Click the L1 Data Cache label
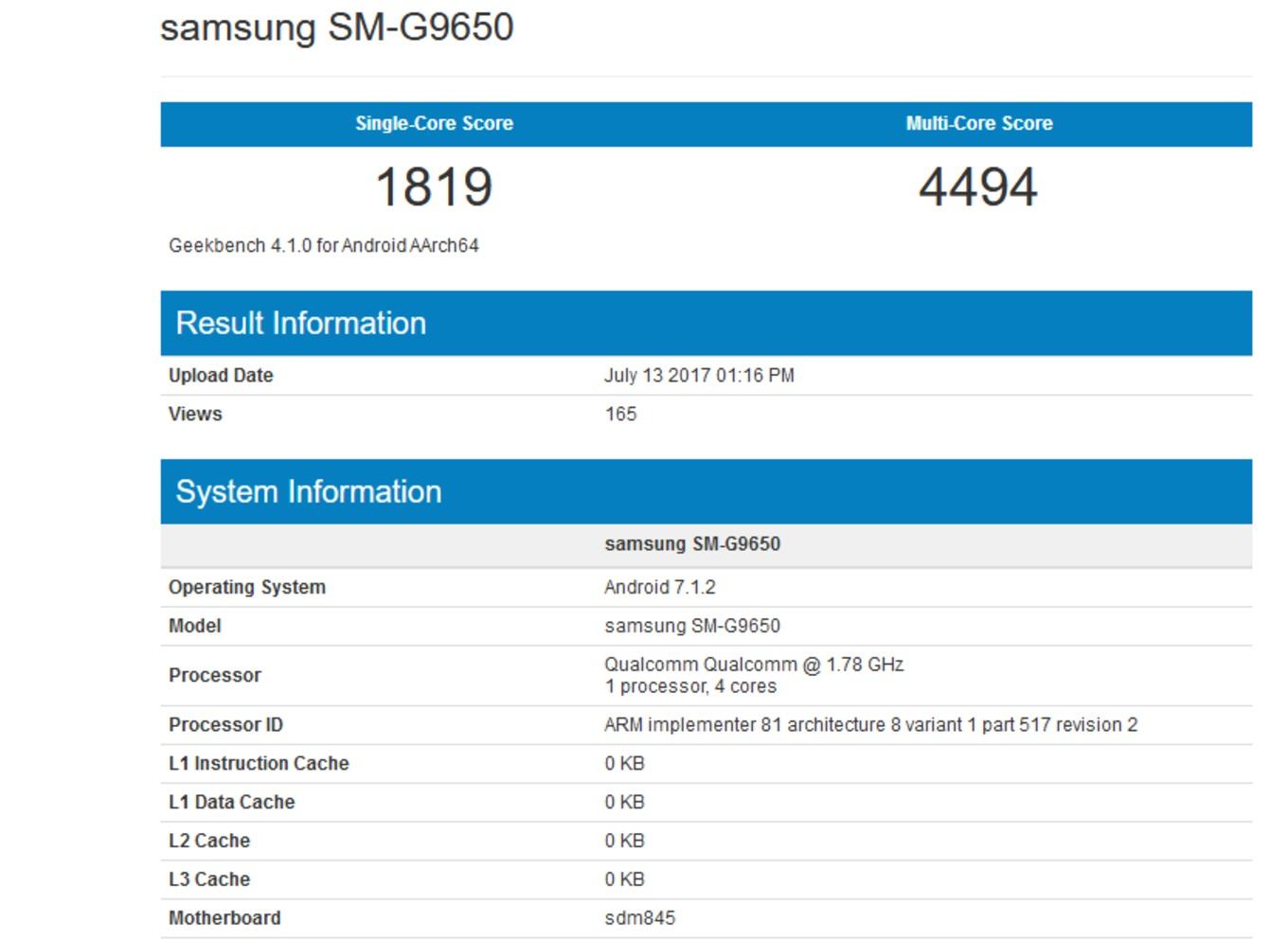 click(232, 802)
